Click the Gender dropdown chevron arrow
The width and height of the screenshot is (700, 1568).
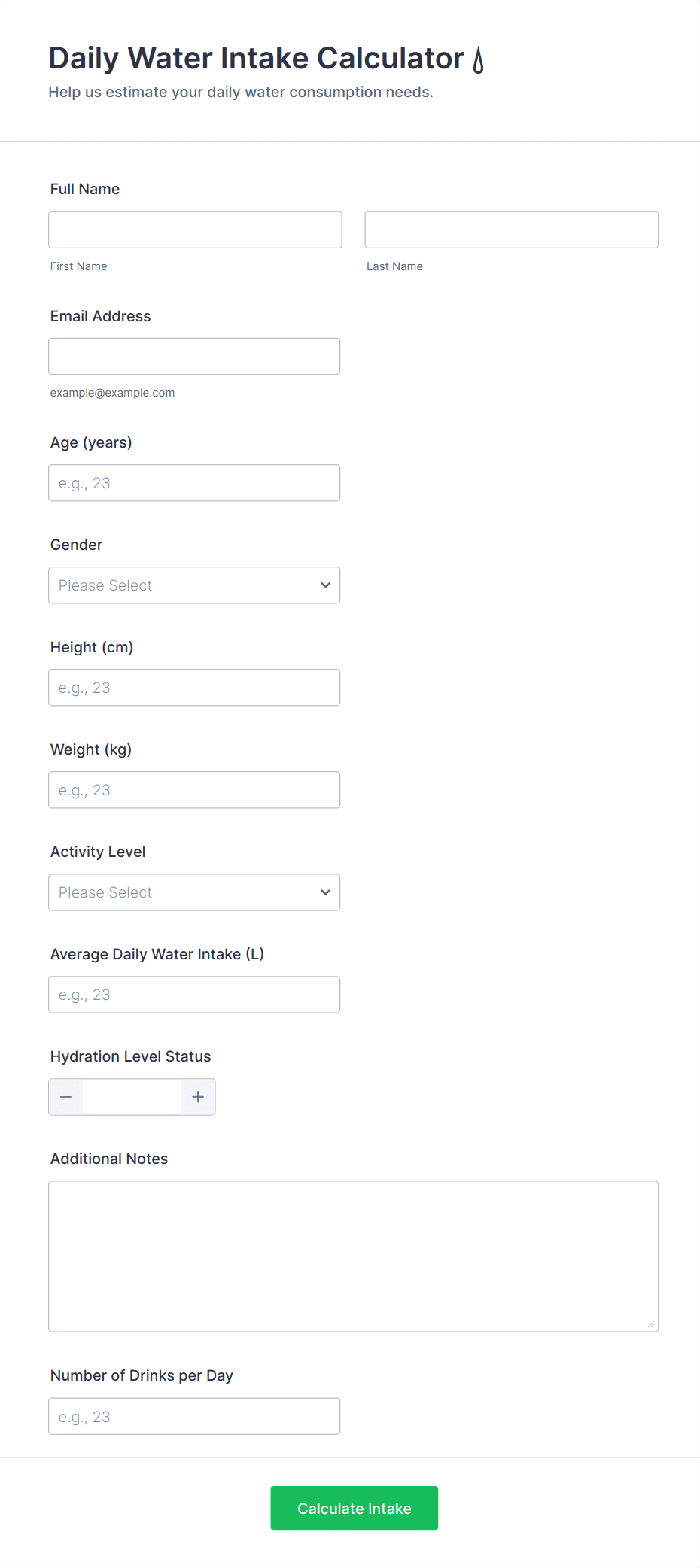[x=325, y=585]
